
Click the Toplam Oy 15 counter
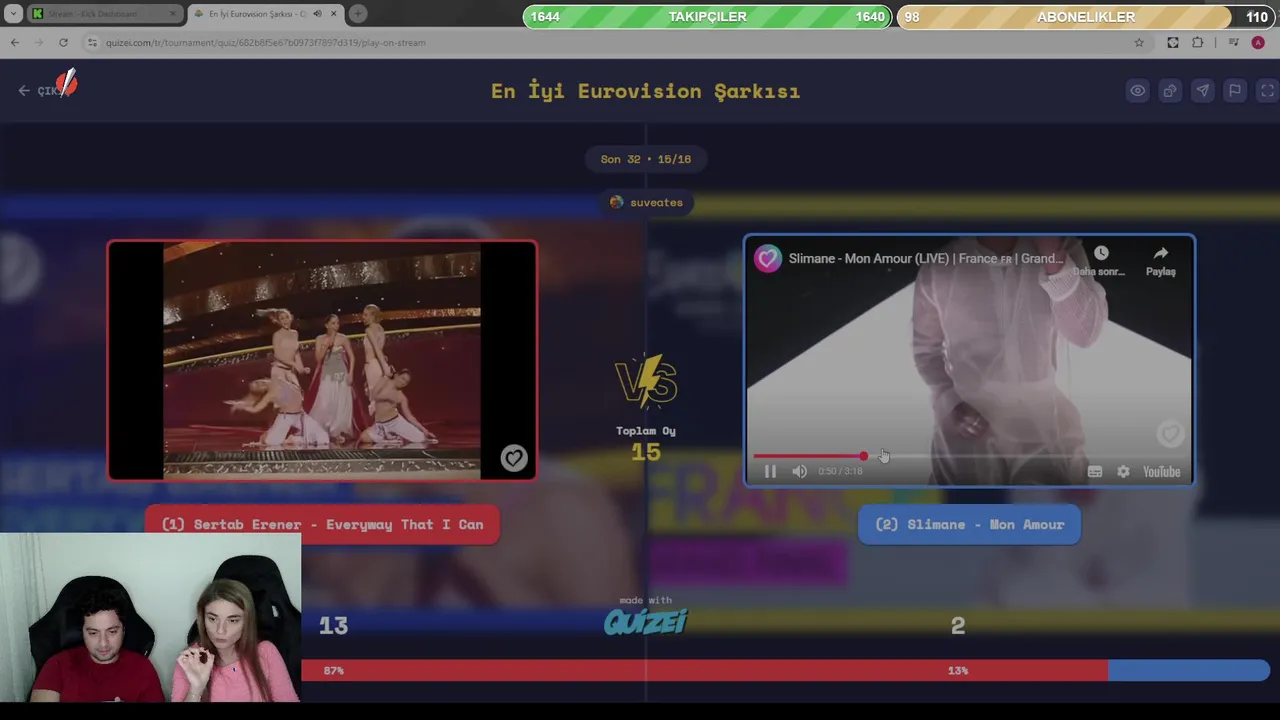click(x=646, y=443)
